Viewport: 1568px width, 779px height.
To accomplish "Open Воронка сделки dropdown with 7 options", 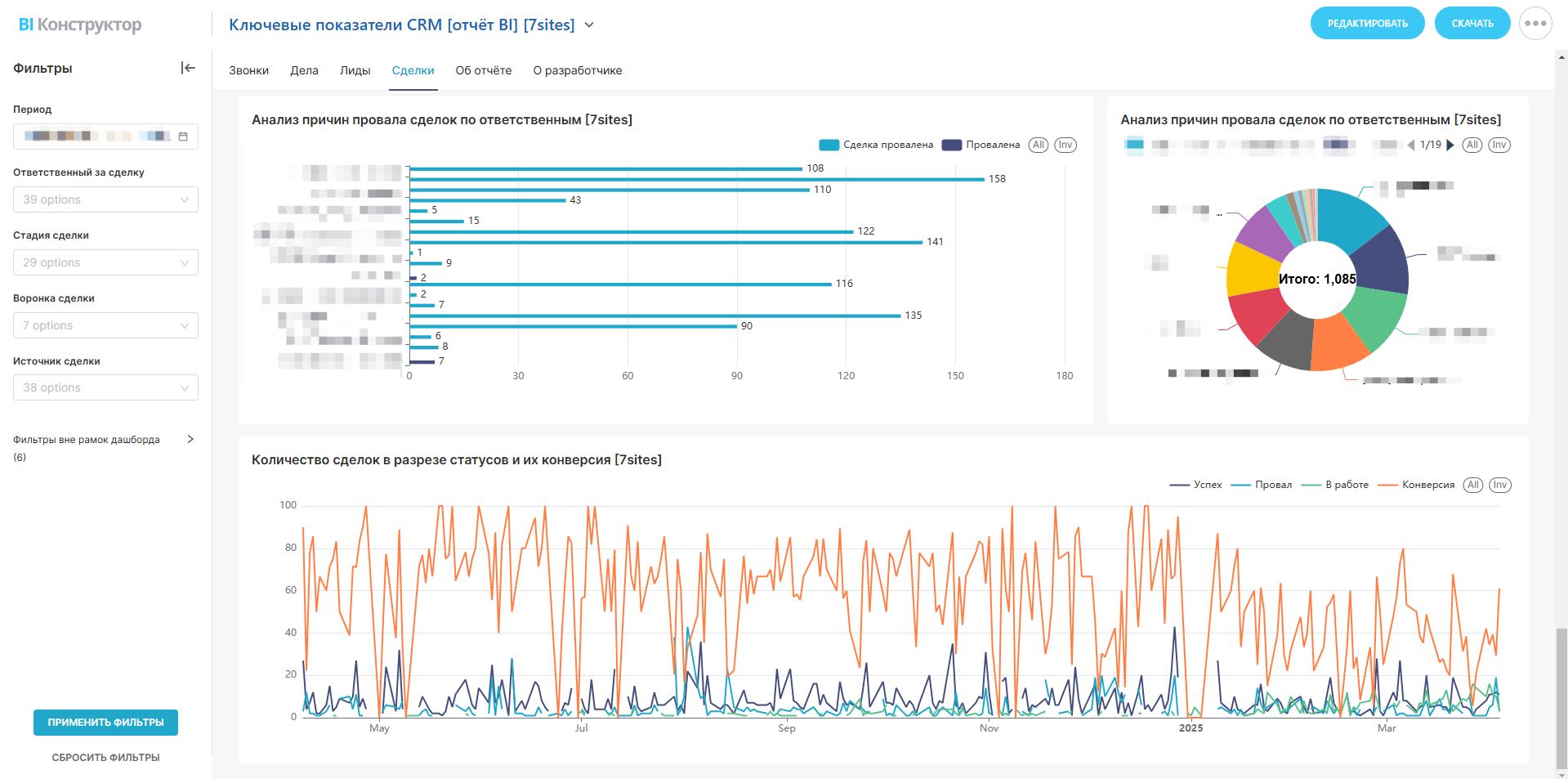I will click(x=105, y=325).
